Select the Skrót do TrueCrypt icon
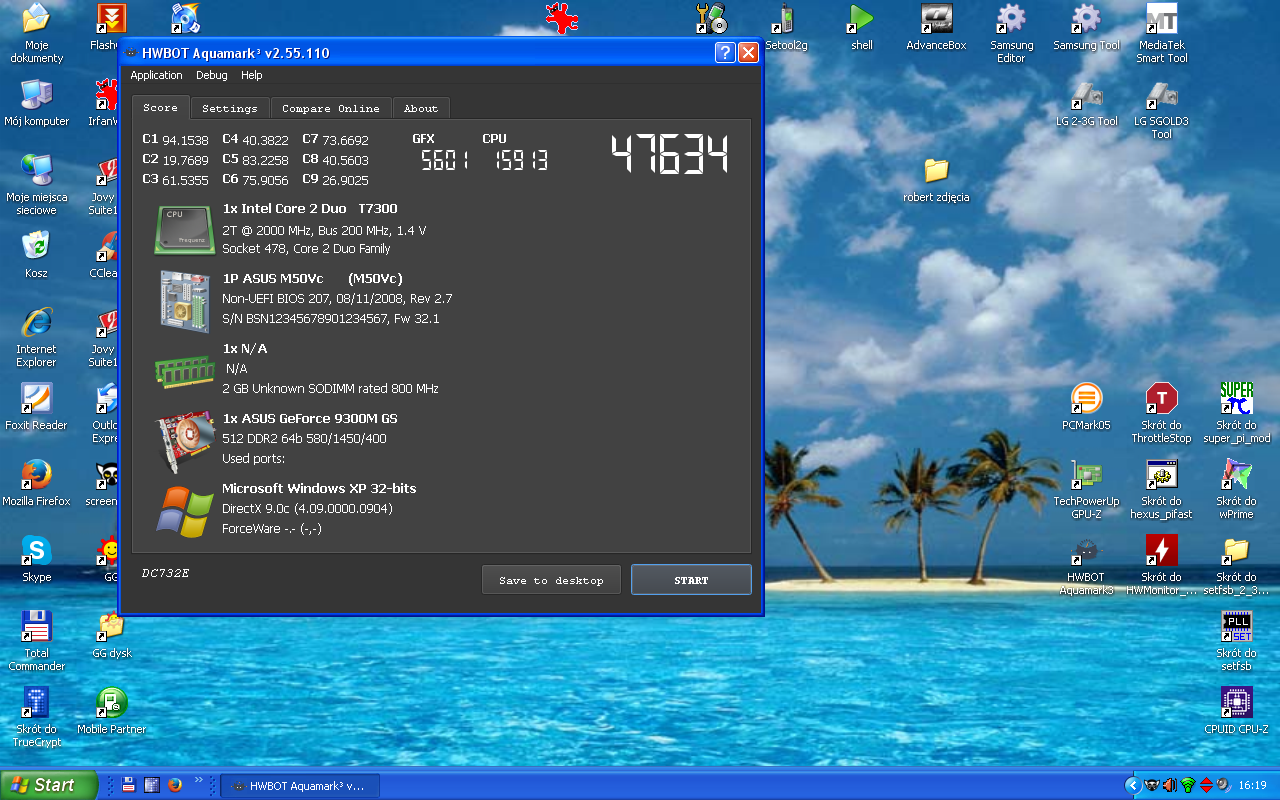This screenshot has width=1280, height=800. click(36, 717)
